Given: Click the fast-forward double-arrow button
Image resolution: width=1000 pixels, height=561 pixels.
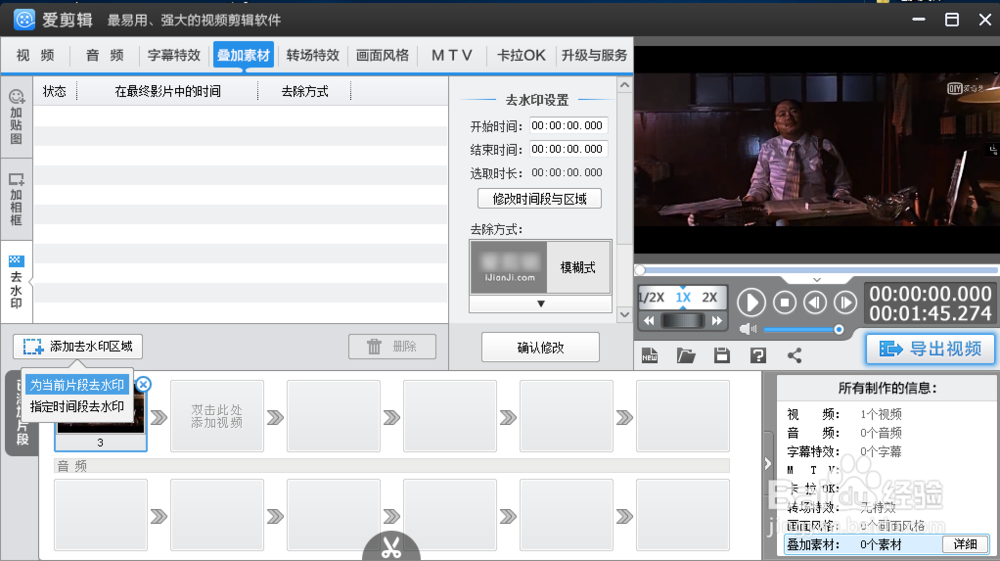Looking at the screenshot, I should [717, 321].
